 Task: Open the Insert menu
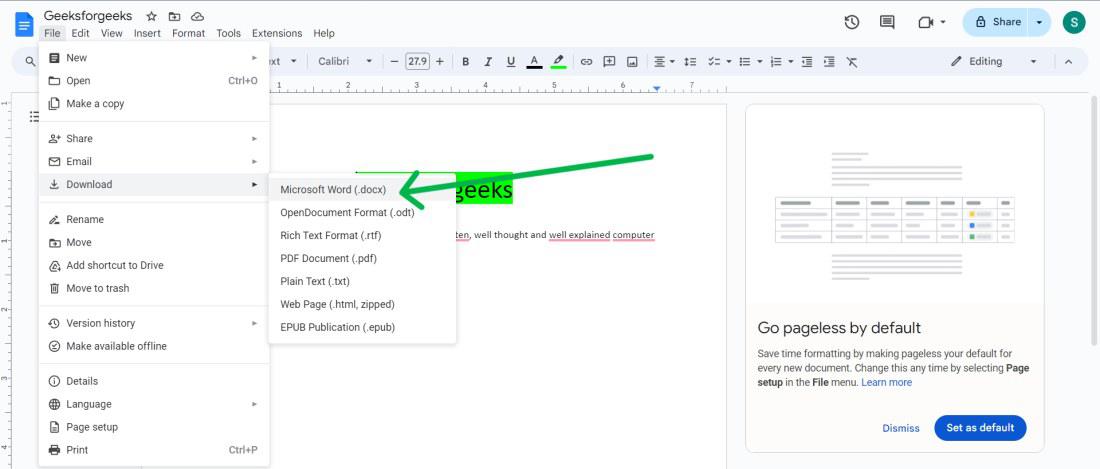(147, 33)
